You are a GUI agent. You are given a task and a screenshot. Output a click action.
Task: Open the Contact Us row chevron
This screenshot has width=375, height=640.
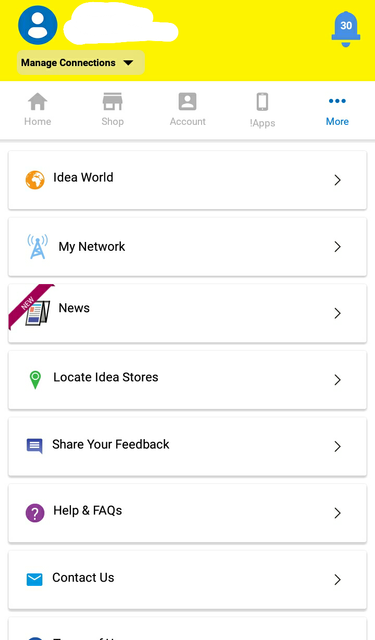(x=337, y=579)
